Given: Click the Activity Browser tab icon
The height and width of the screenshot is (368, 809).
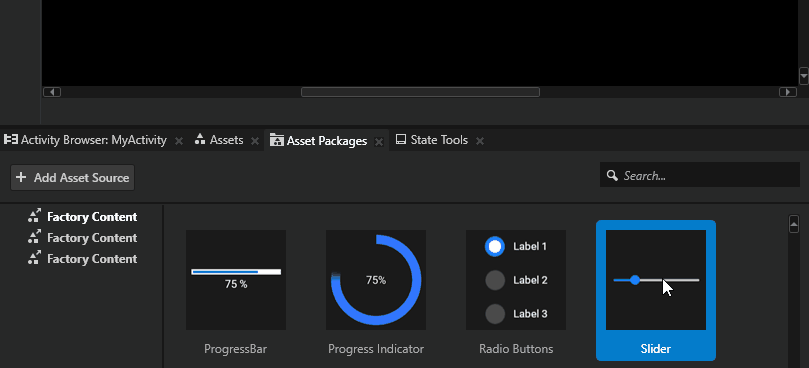Looking at the screenshot, I should coord(11,140).
